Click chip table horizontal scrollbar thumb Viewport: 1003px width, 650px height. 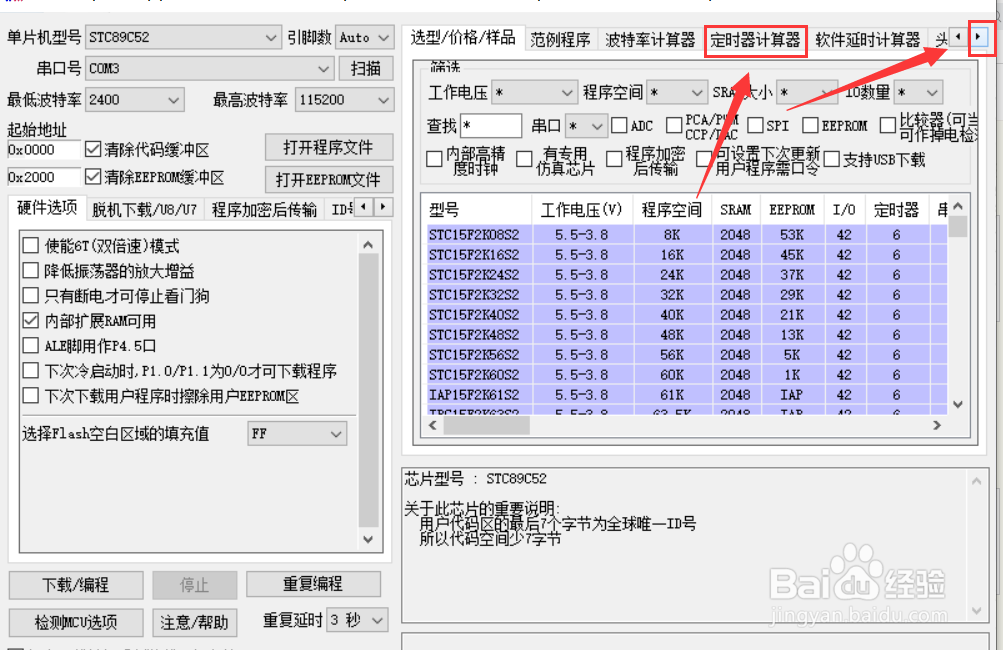(487, 425)
